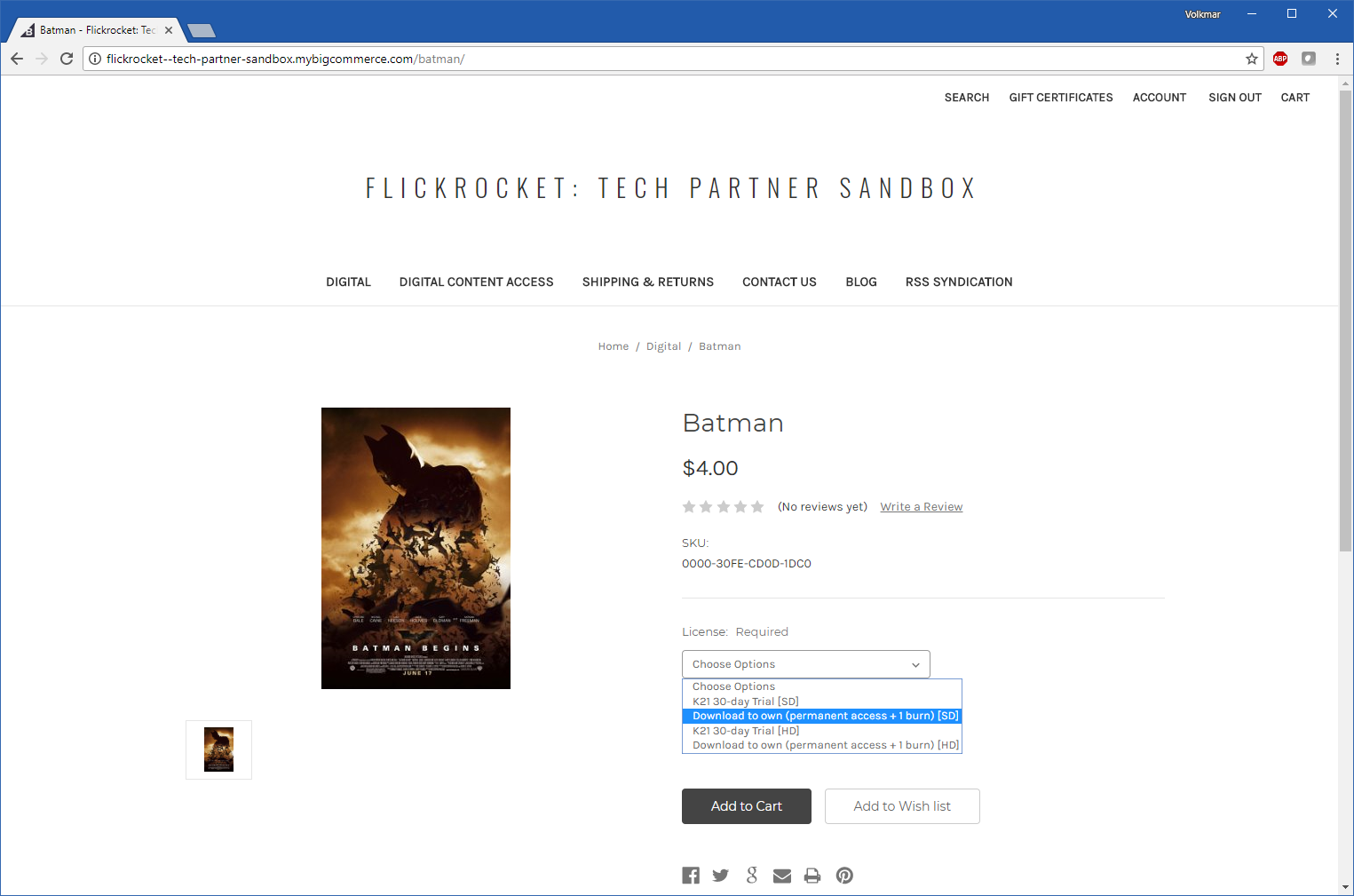Reload the page in browser
This screenshot has width=1354, height=896.
(x=67, y=59)
